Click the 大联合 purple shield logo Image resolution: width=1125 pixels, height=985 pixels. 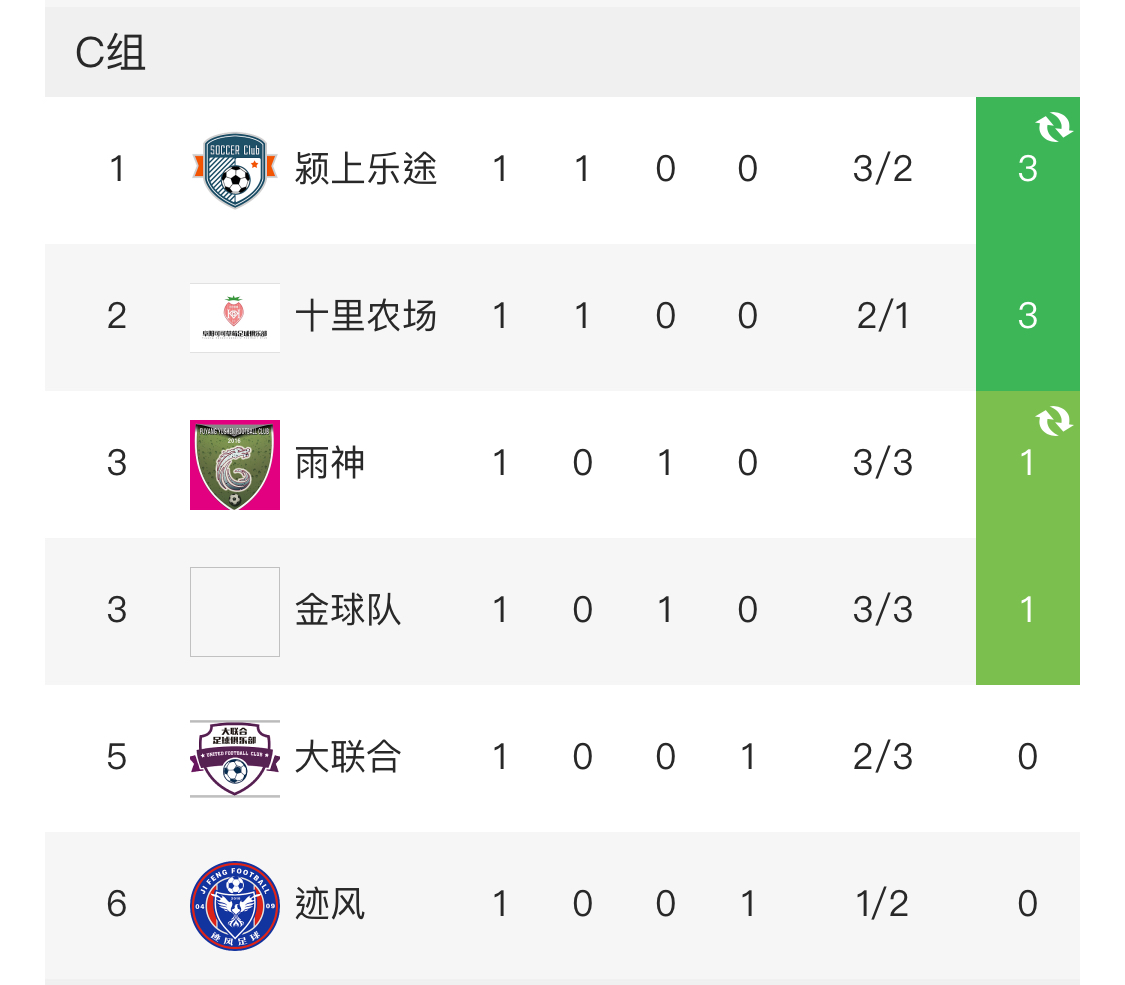(235, 758)
